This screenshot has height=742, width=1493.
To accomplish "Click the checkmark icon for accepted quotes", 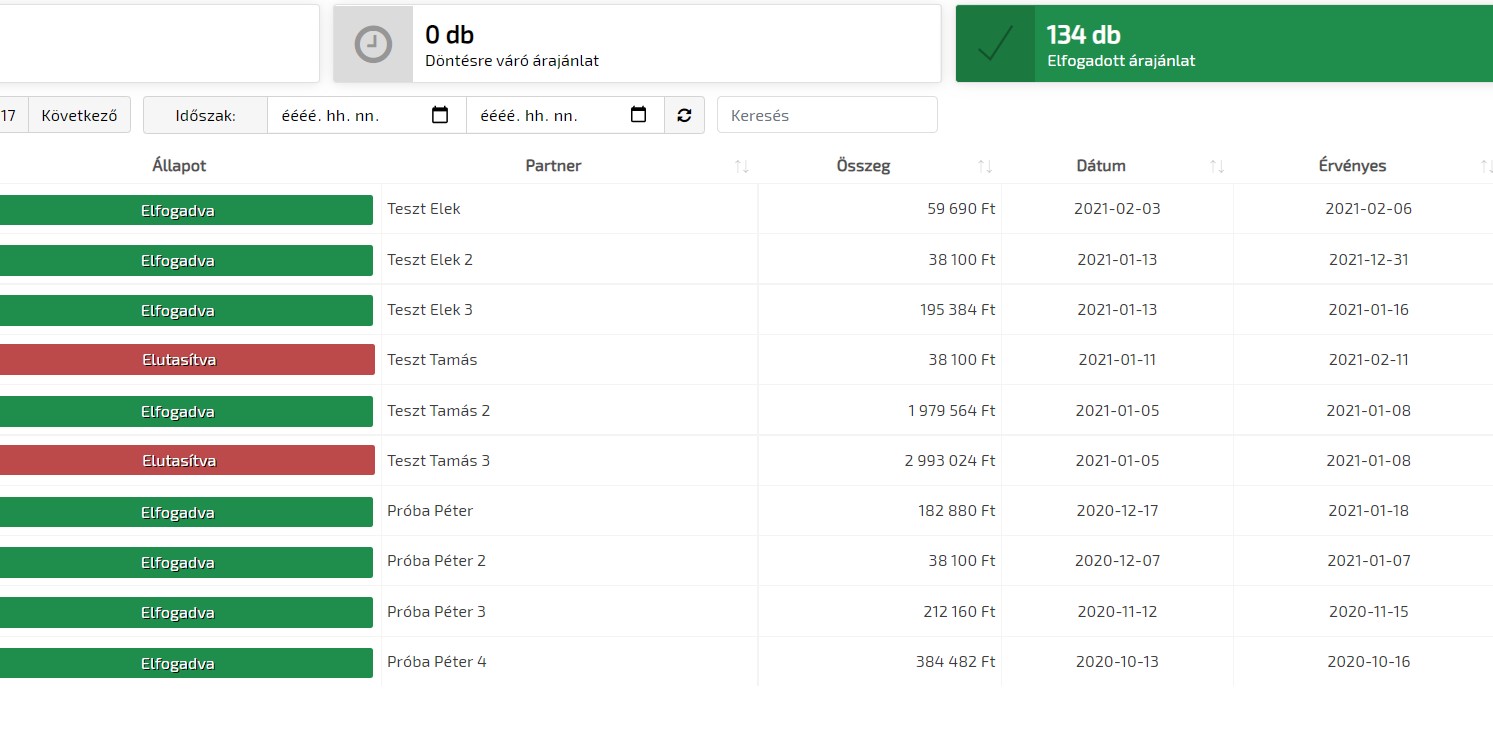I will pyautogui.click(x=995, y=44).
